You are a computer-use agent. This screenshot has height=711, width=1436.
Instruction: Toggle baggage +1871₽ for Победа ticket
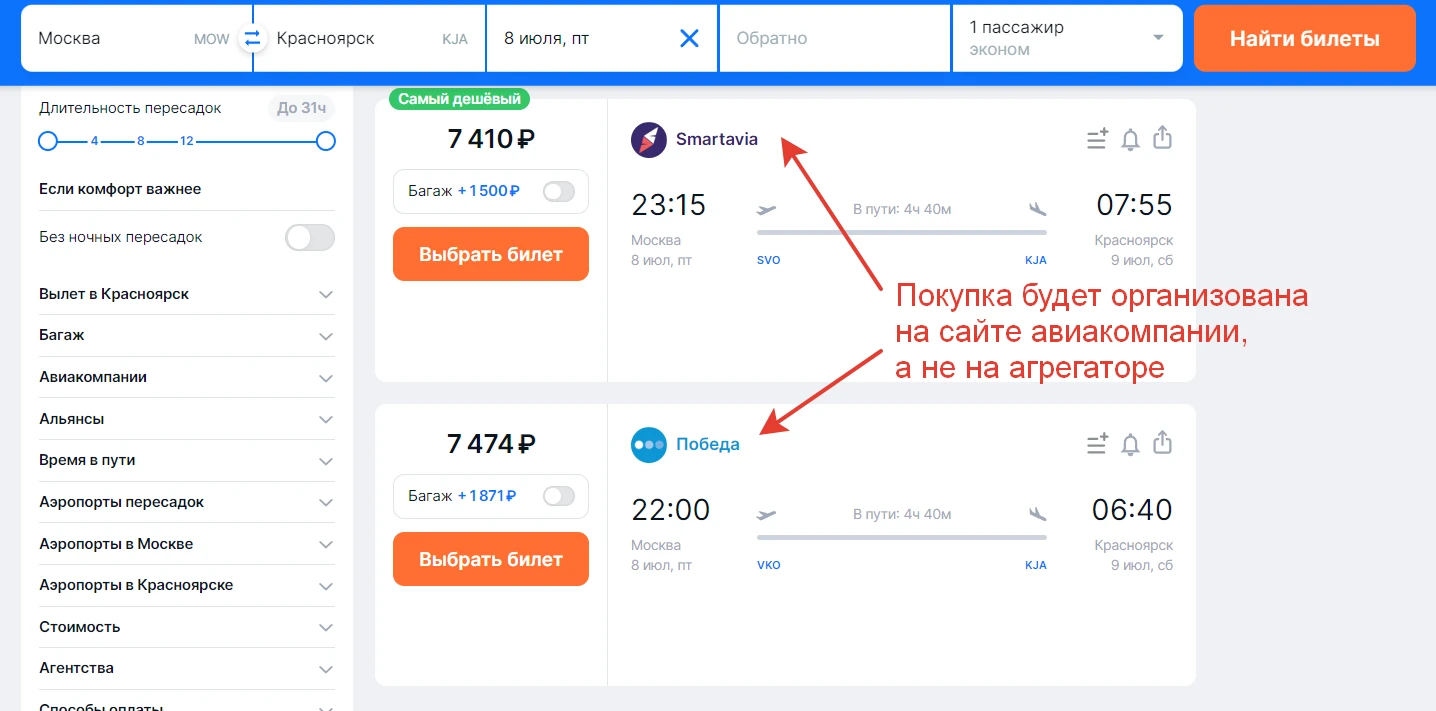click(x=558, y=495)
